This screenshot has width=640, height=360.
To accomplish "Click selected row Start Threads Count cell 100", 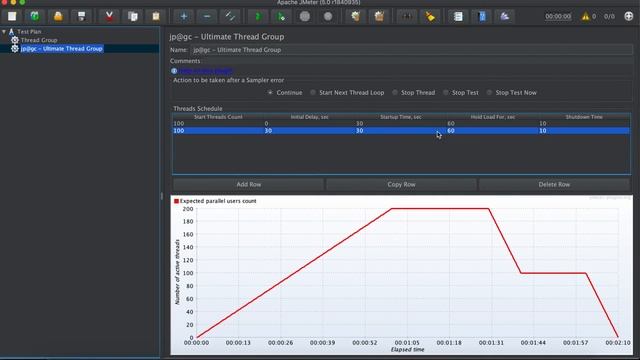I will [x=218, y=131].
